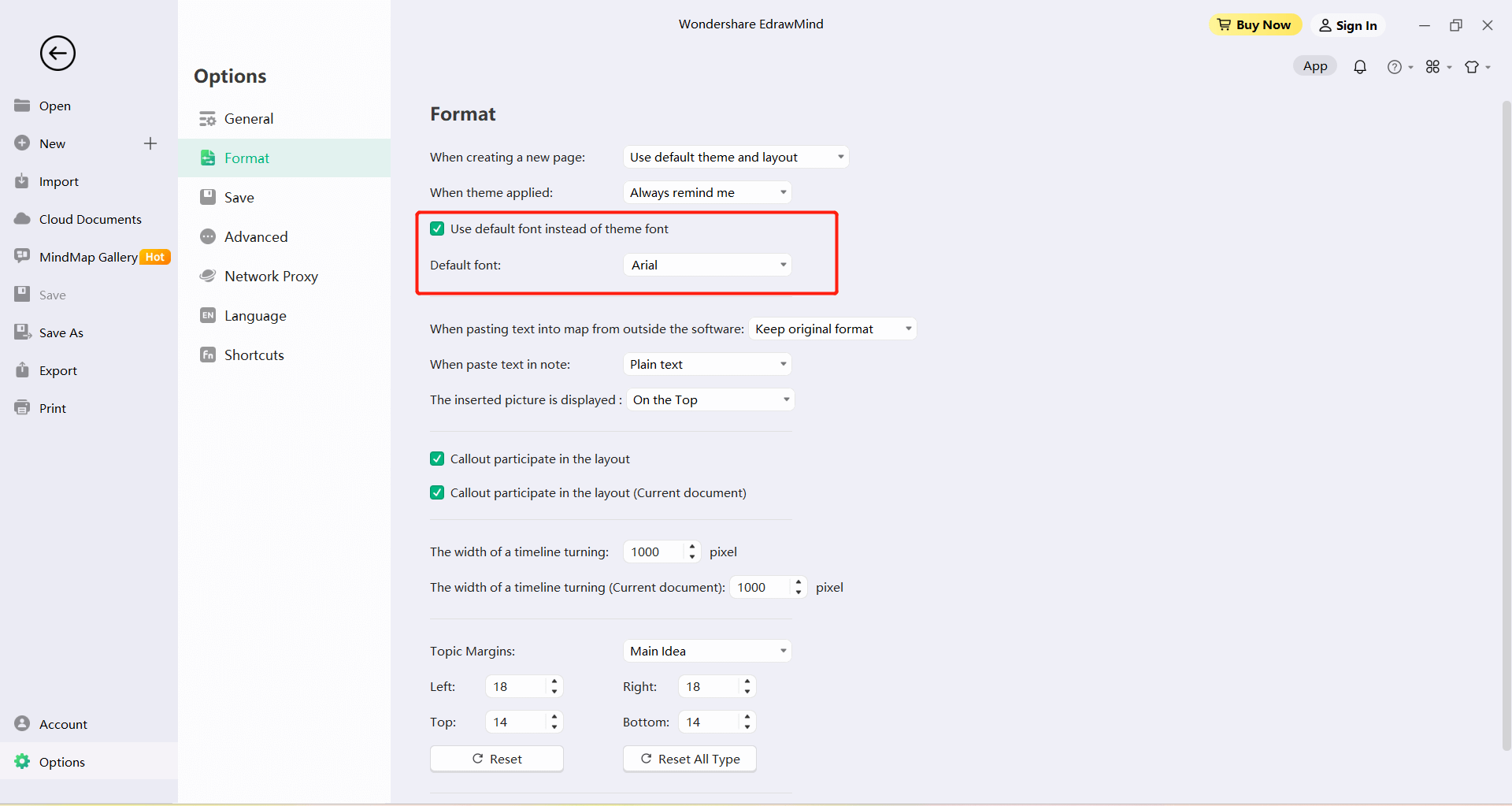Open the pasting text format dropdown

[x=833, y=329]
